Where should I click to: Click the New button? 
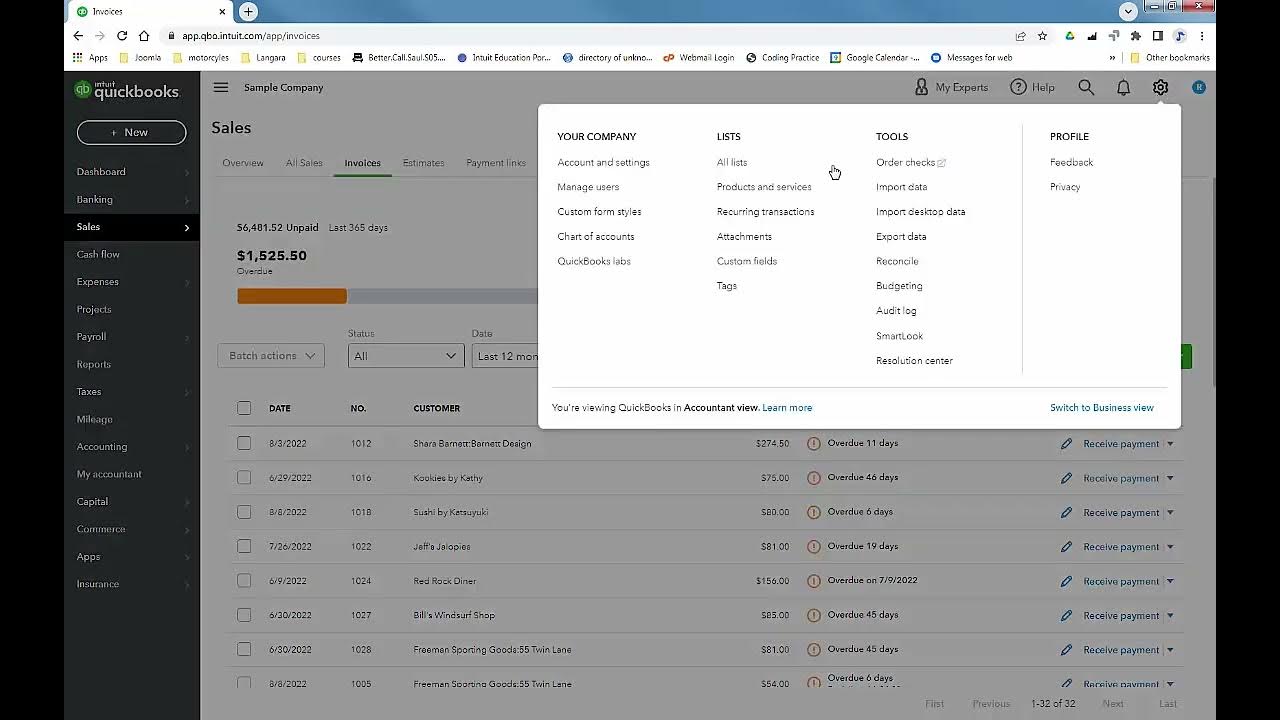tap(131, 132)
